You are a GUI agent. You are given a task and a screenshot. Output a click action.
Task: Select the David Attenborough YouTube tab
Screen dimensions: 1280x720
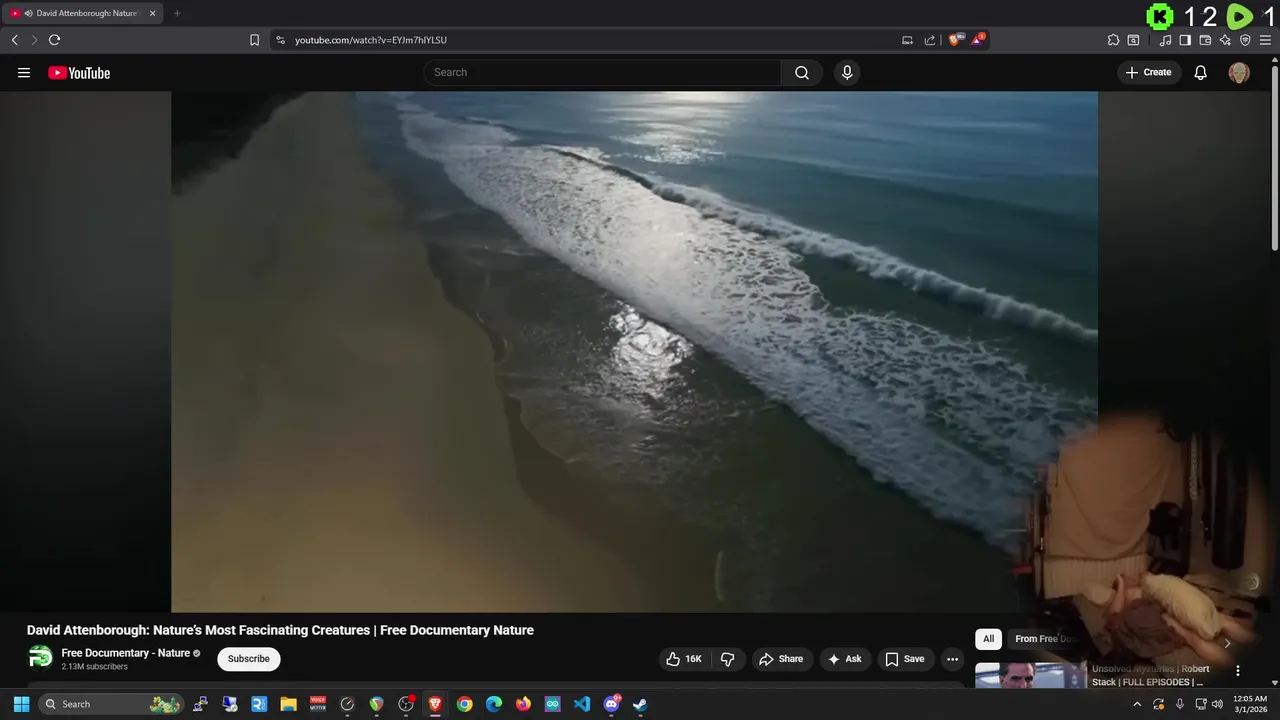[83, 13]
